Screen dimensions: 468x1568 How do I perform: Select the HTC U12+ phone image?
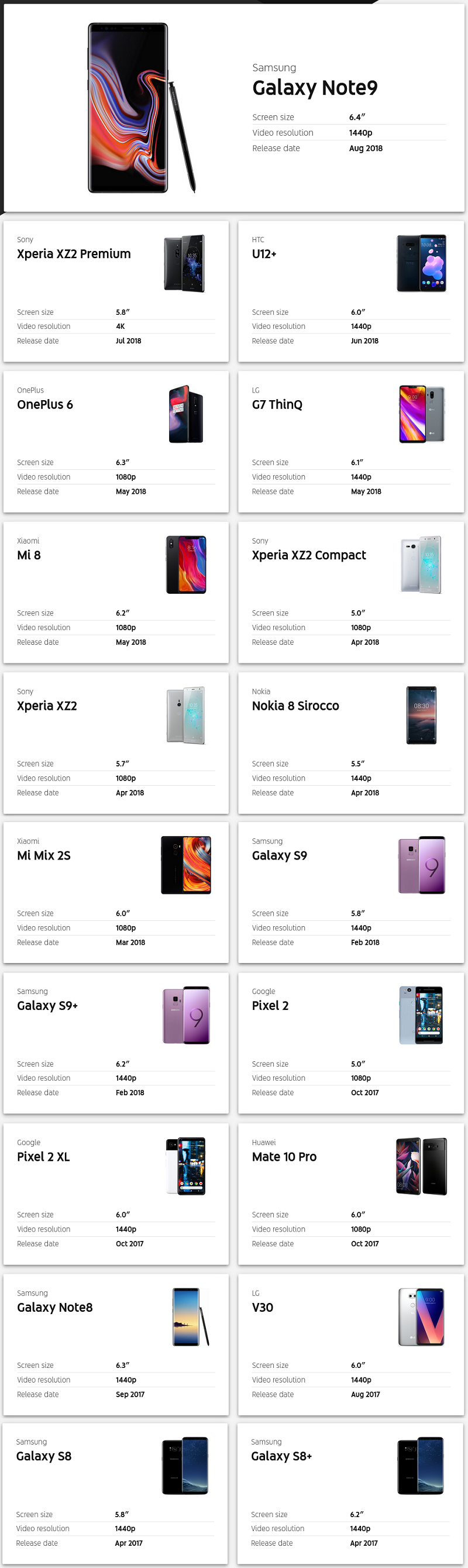(x=421, y=263)
